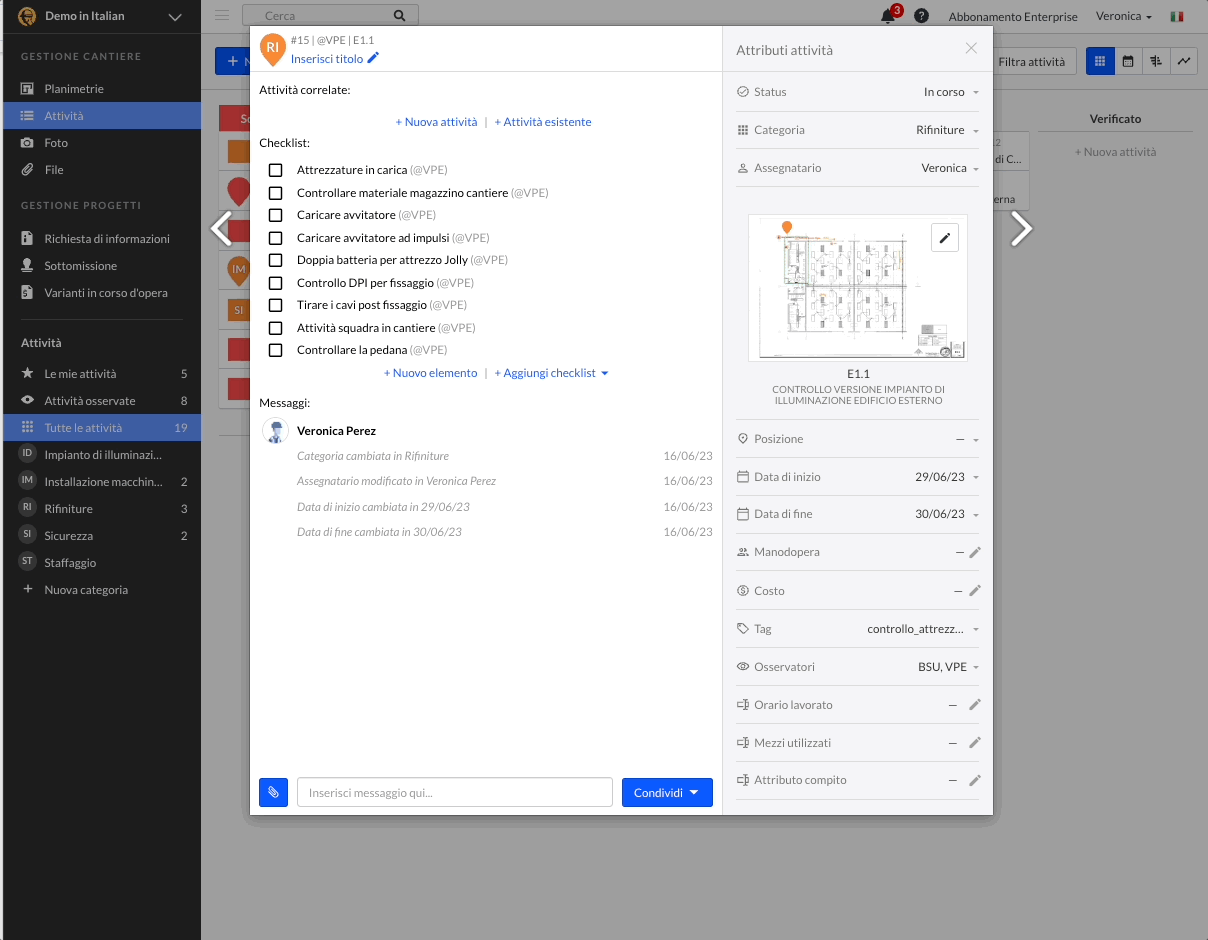
Task: Select Le mie attività in sidebar
Action: click(x=80, y=374)
